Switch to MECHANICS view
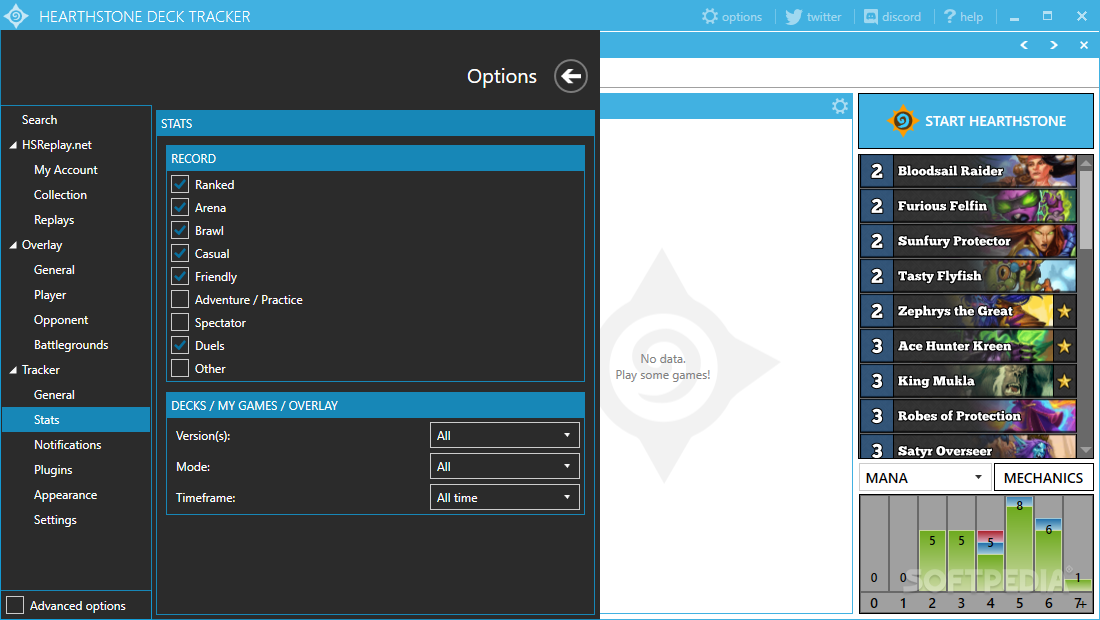 (x=1043, y=478)
